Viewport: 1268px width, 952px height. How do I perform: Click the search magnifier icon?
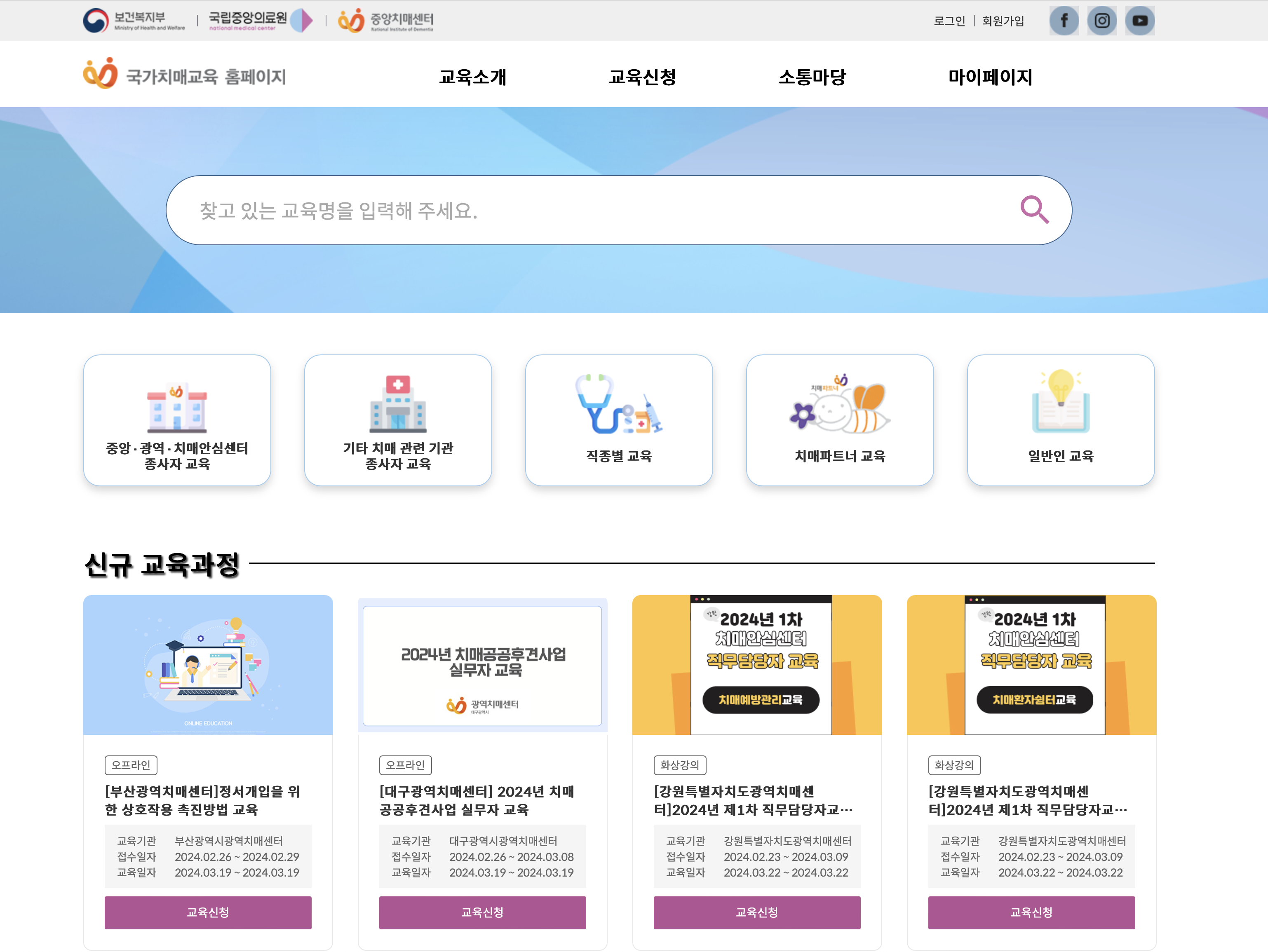click(1035, 210)
